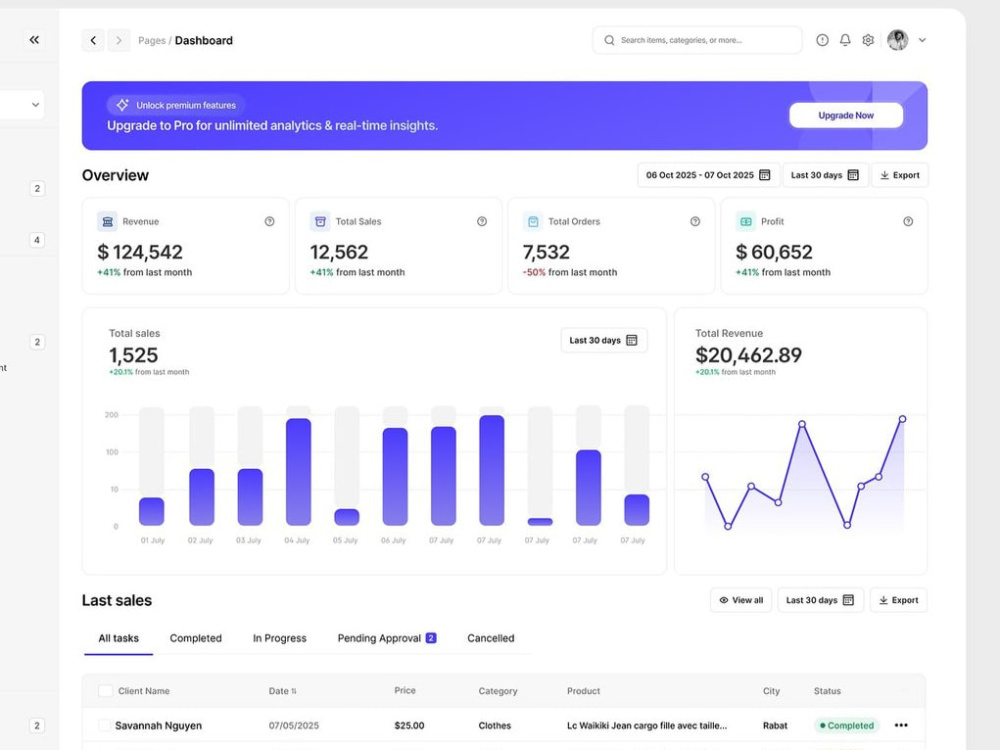
Task: Click the Savannah Nguyen client name
Action: pos(158,725)
